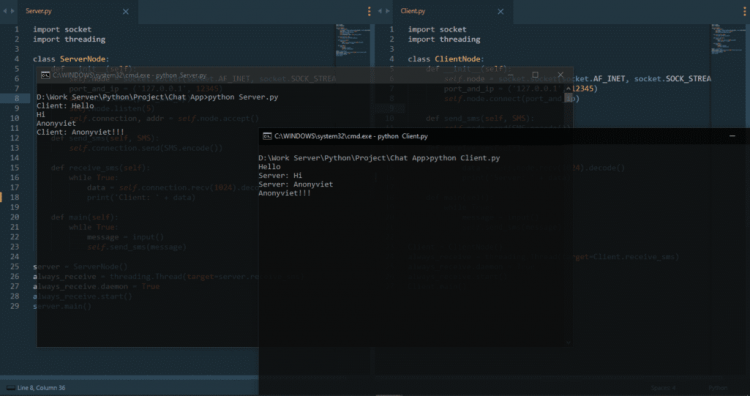Go to previous tab in Client.py pane
Image resolution: width=750 pixels, height=396 pixels.
[x=379, y=11]
